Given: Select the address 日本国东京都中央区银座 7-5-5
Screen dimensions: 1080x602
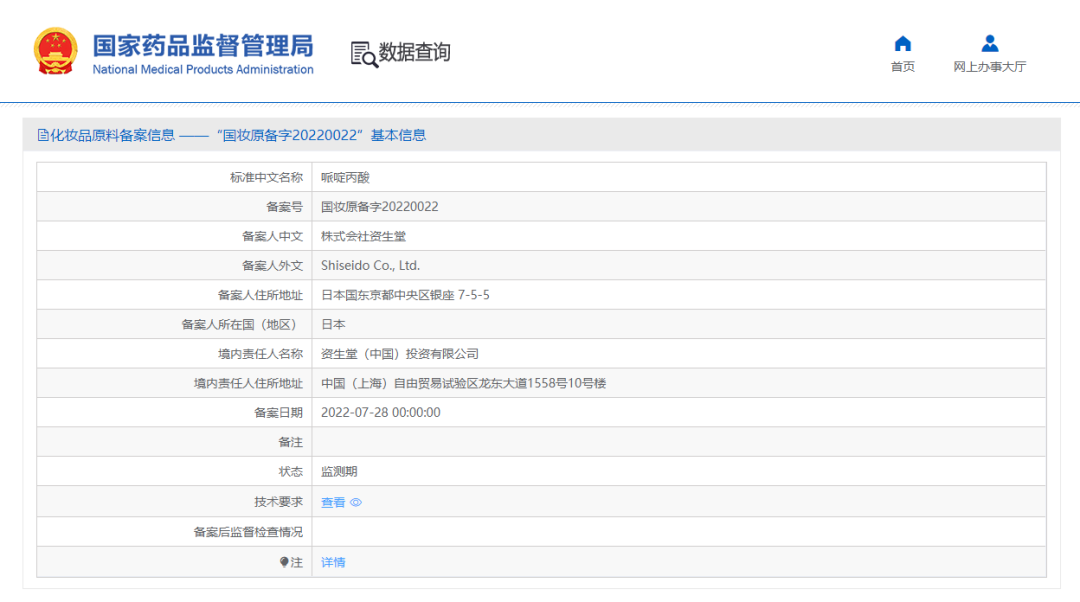Looking at the screenshot, I should [x=406, y=295].
